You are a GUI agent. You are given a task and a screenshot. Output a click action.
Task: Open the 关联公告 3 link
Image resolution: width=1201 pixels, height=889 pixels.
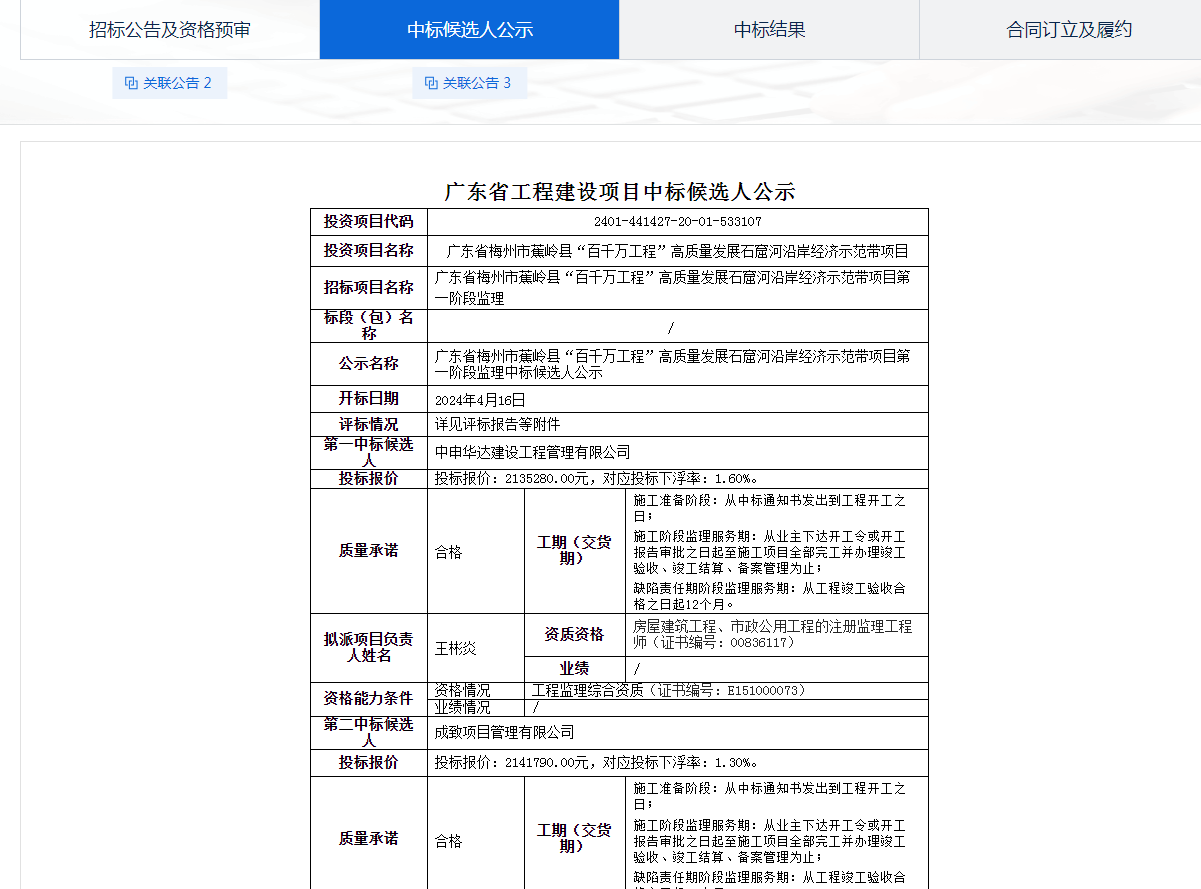pos(477,83)
